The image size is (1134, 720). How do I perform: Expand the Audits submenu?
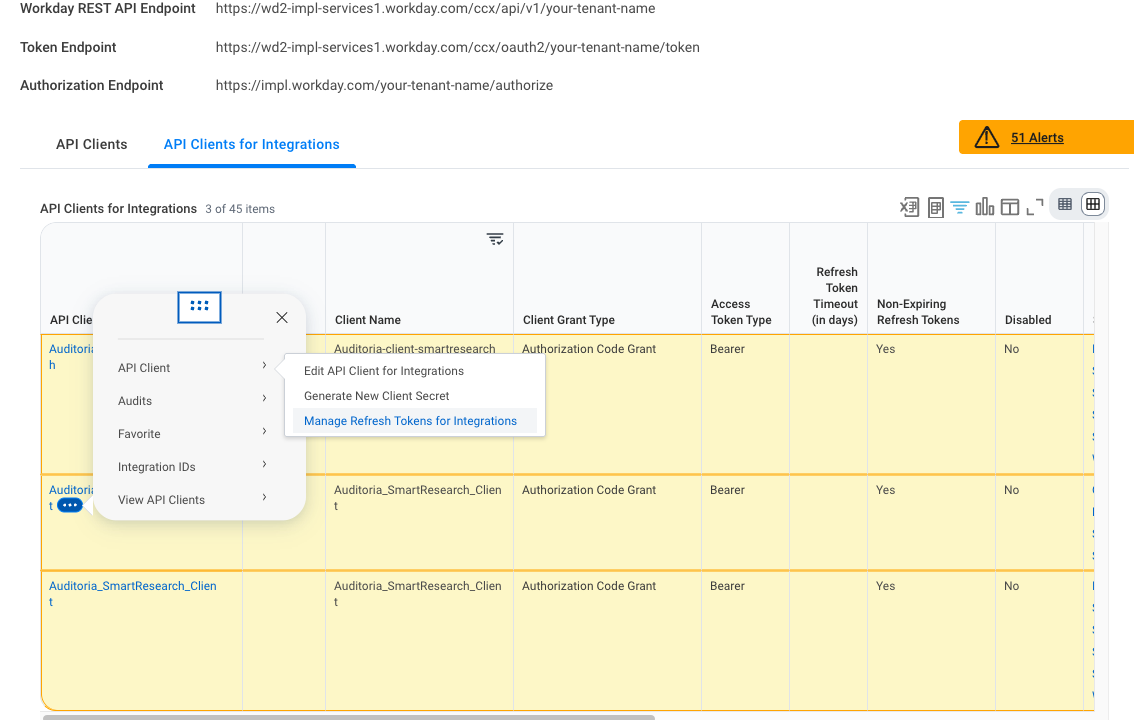point(192,400)
